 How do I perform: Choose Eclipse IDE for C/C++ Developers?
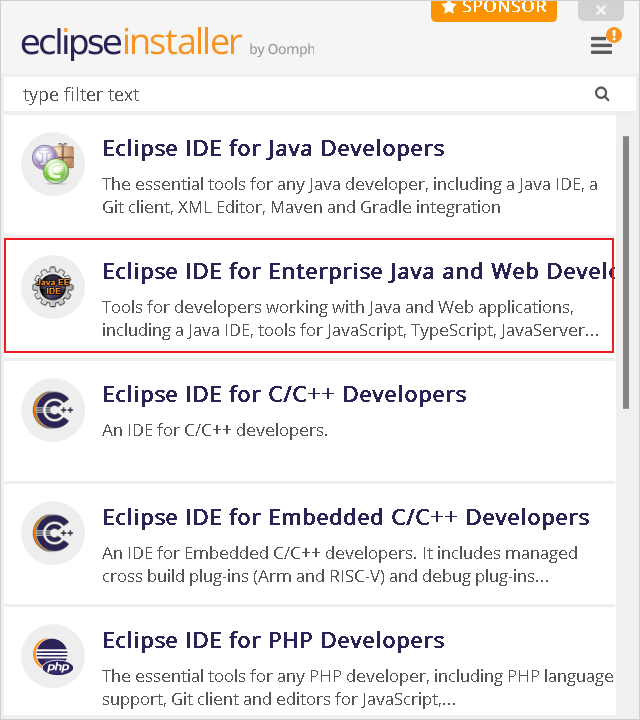pos(284,394)
